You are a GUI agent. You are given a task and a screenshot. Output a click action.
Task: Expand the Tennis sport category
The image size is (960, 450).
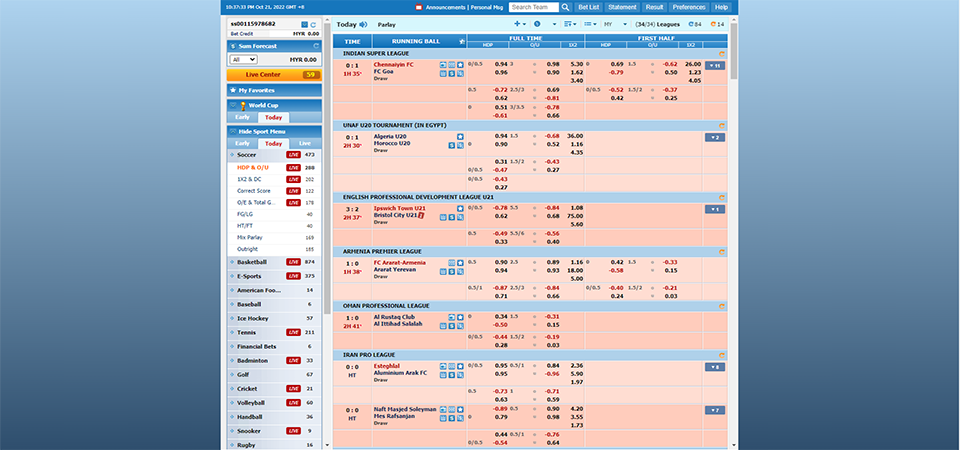(x=274, y=332)
